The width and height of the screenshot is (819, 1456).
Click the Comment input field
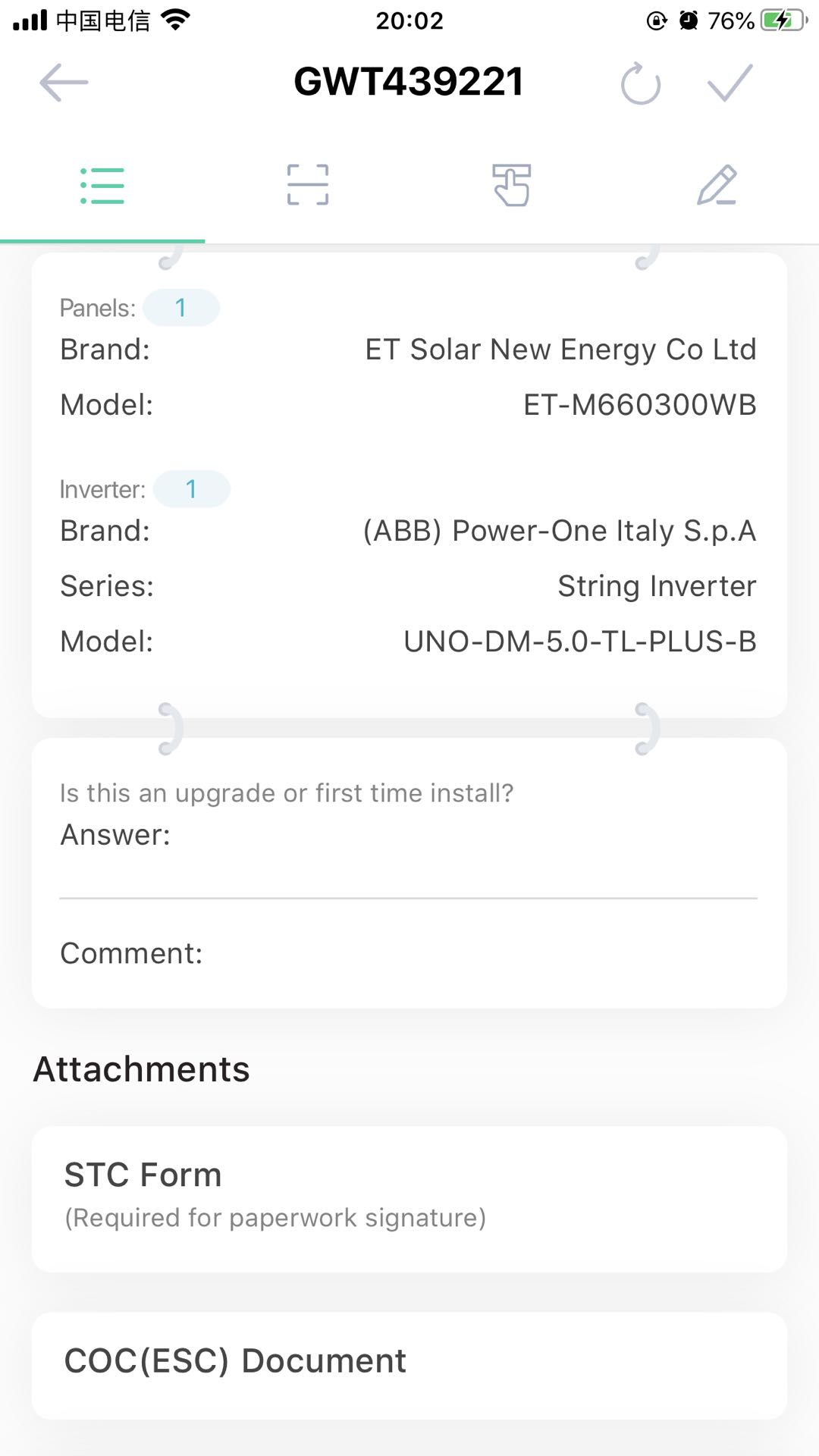(x=408, y=953)
